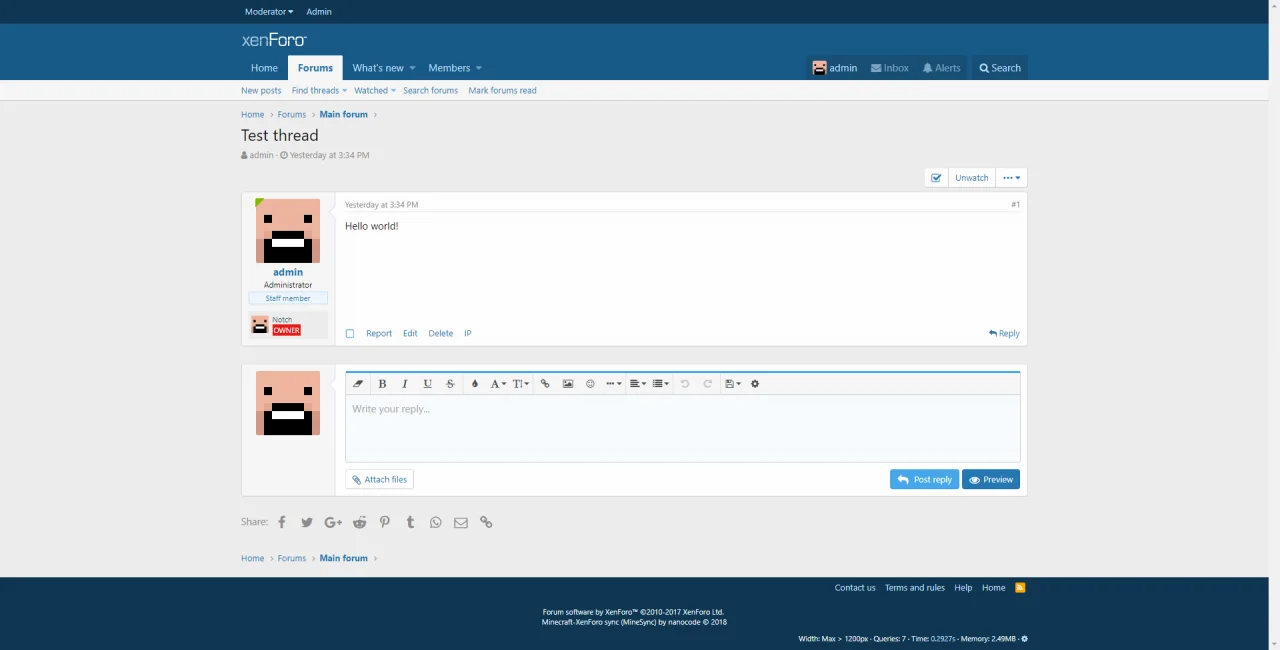Click inside the Write your reply field
Viewport: 1280px width, 650px height.
tap(682, 430)
